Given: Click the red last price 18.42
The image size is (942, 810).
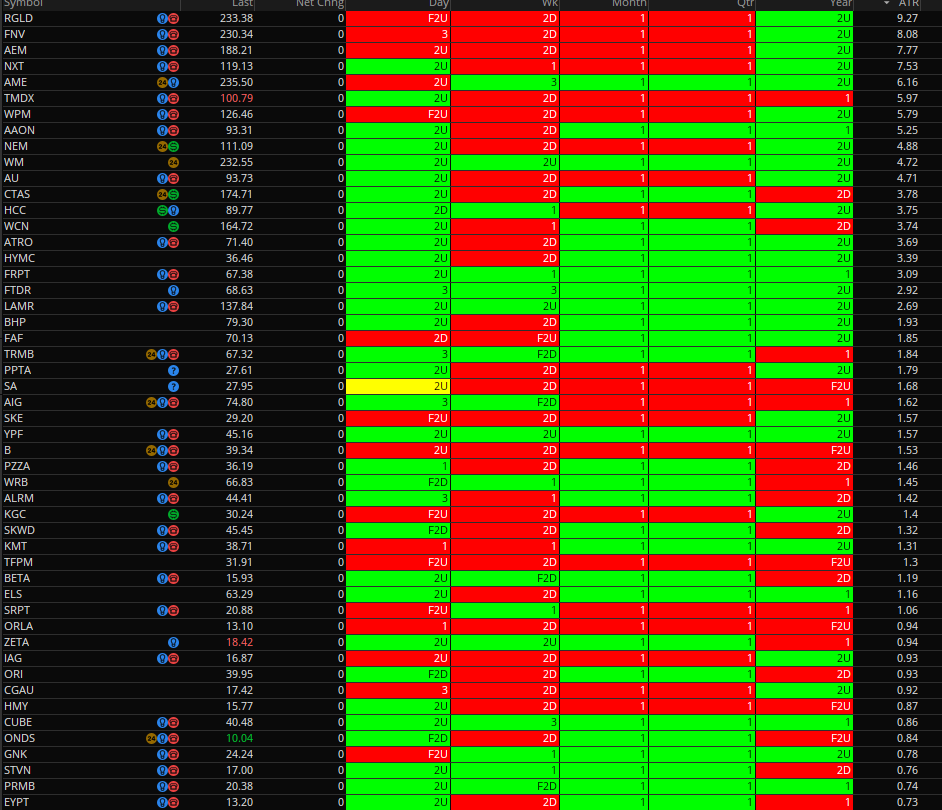Looking at the screenshot, I should click(239, 642).
